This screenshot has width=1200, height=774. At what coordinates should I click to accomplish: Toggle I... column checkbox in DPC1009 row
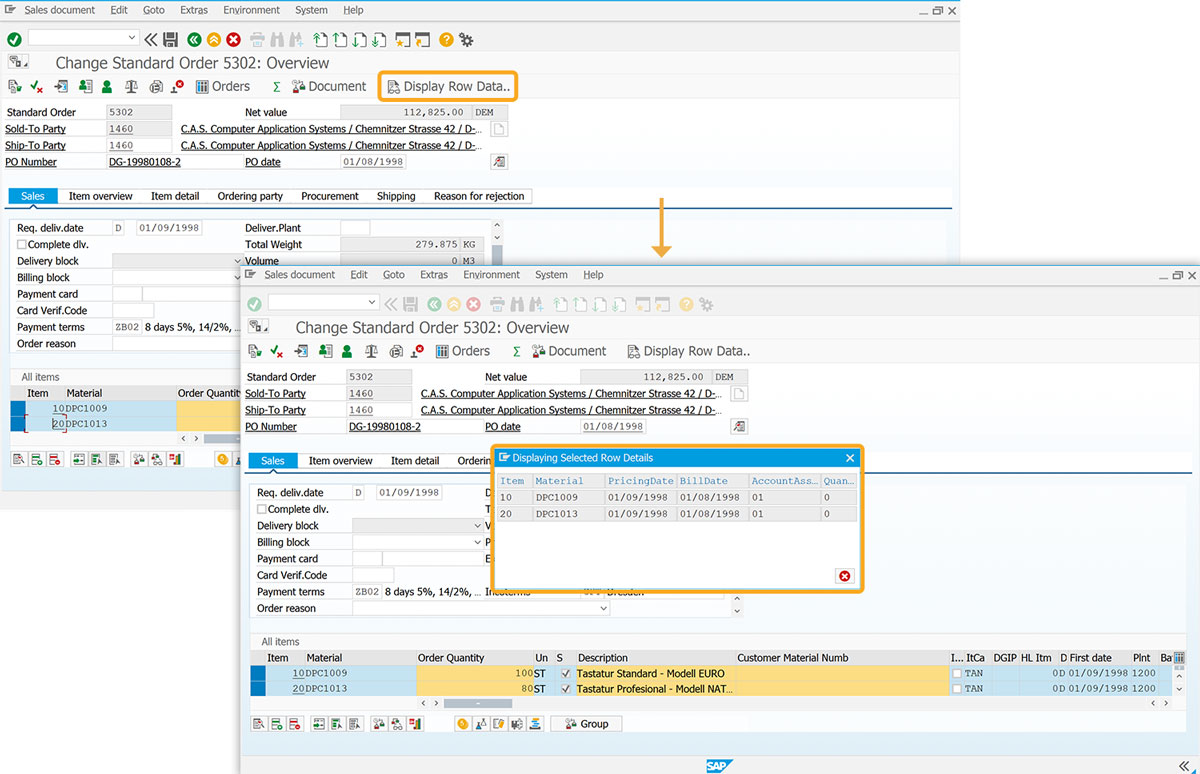pos(957,674)
